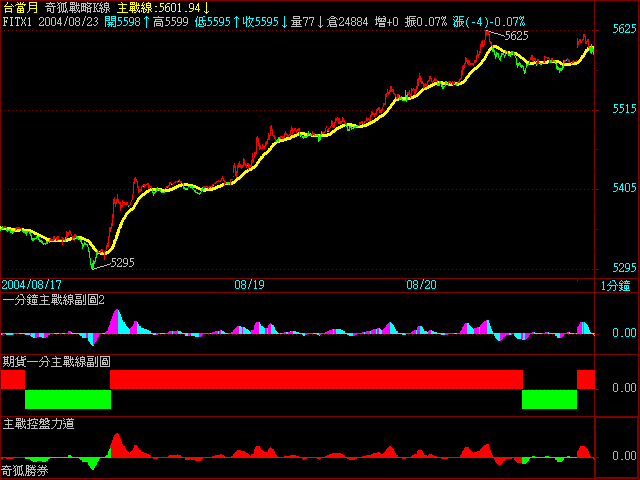The width and height of the screenshot is (640, 480).
Task: Click the 奇狐勝券 label at bottom
Action: pos(25,471)
